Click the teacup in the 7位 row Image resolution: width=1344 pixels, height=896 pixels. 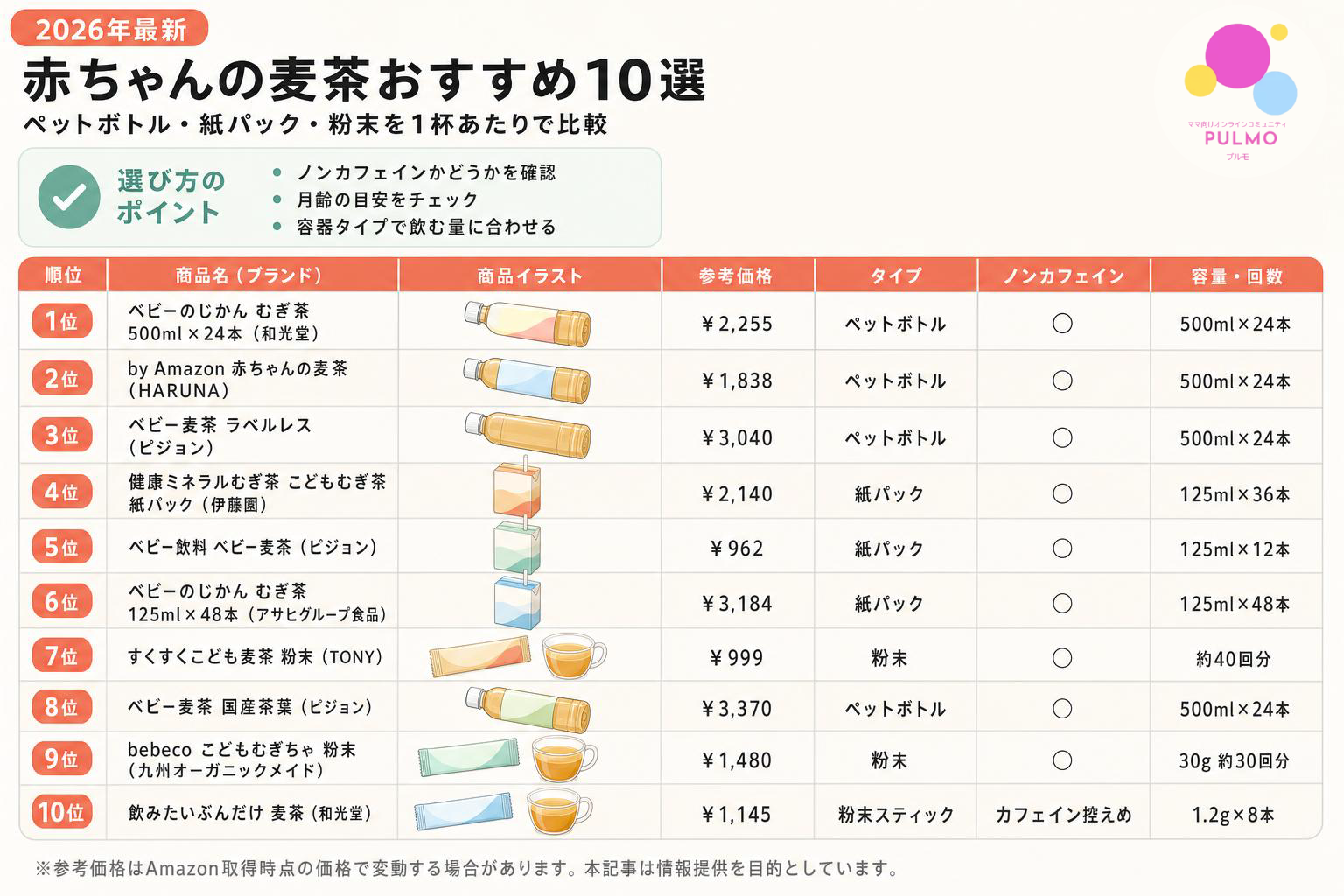point(574,656)
